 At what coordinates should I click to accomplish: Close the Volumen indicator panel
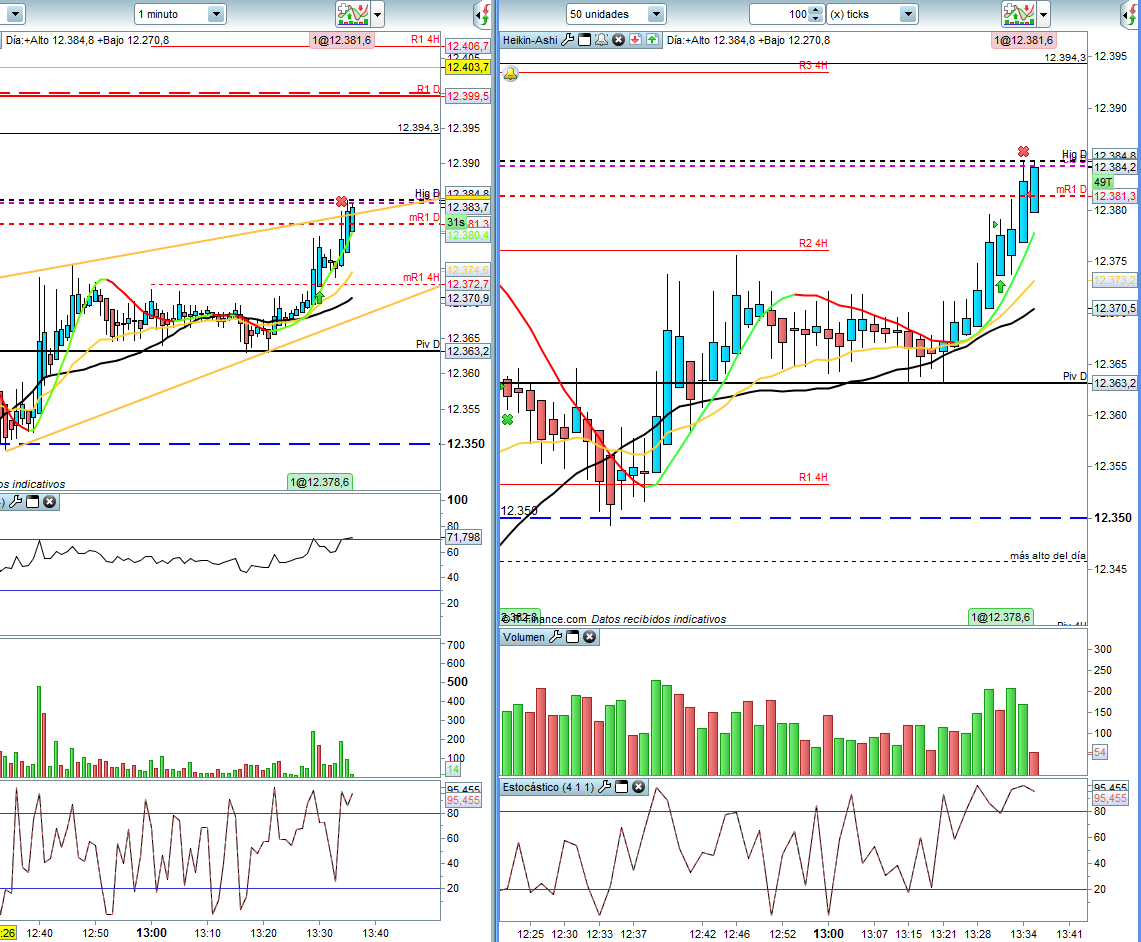click(x=590, y=637)
